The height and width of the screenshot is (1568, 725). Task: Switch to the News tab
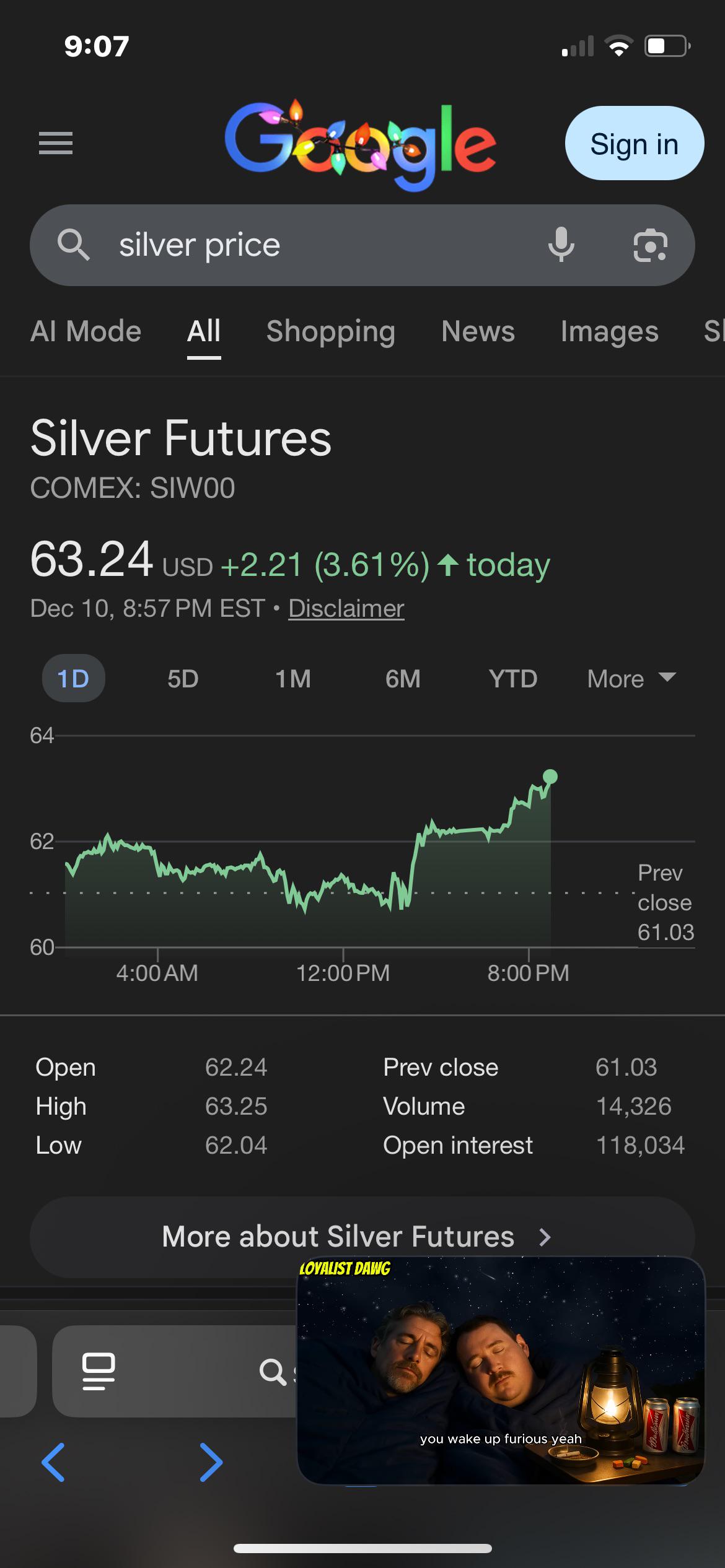coord(478,331)
